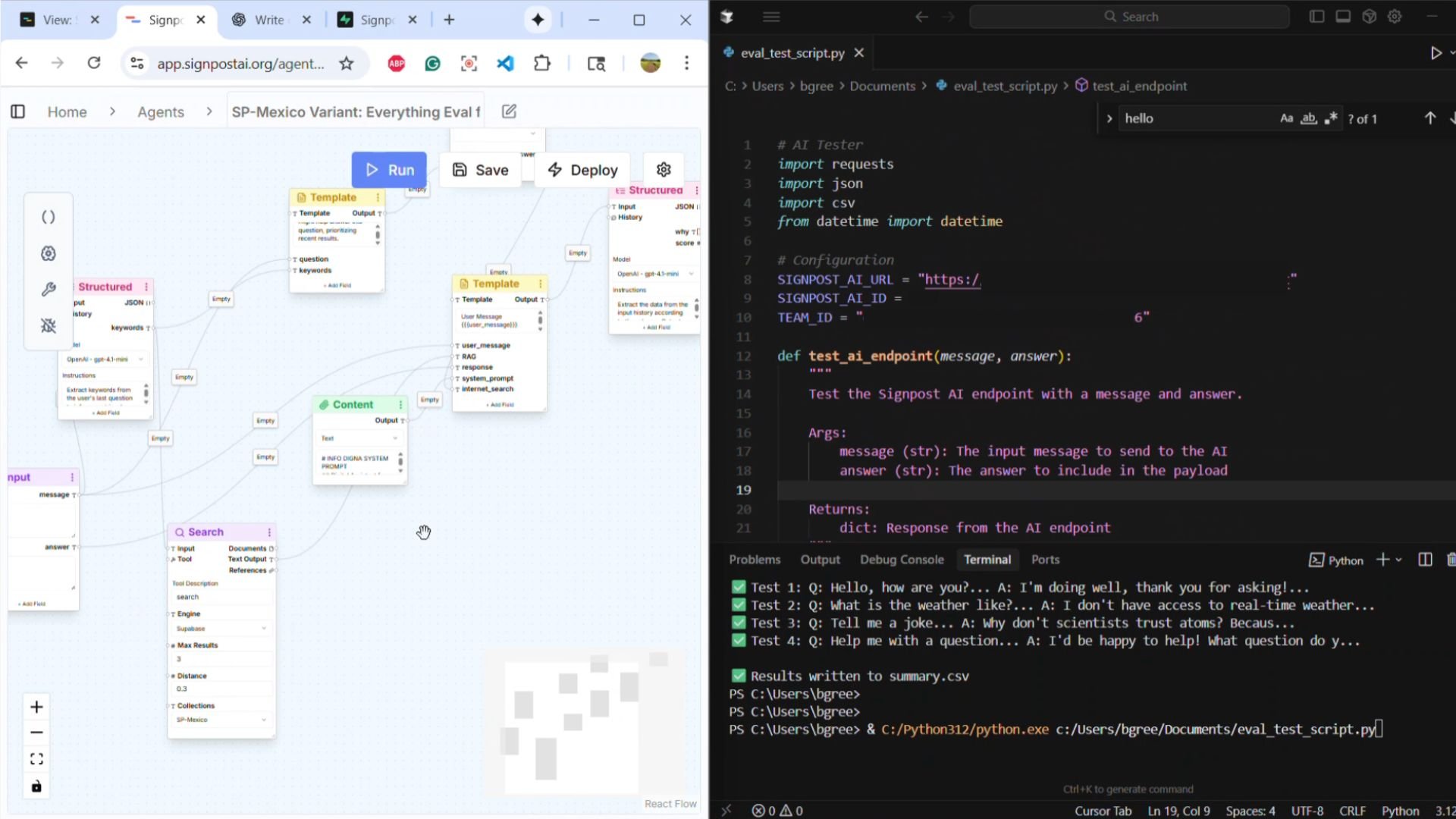
Task: Zoom out on the flow canvas
Action: coord(36,733)
